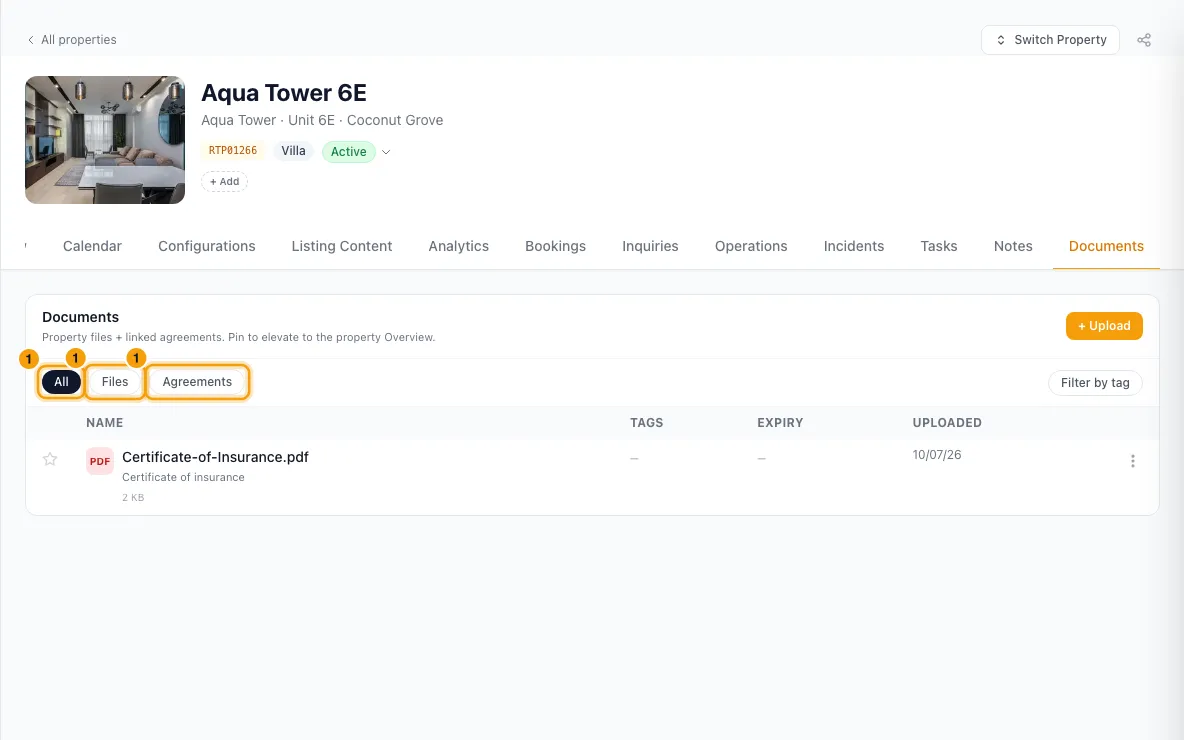Open the Bookings tab

coord(556,246)
